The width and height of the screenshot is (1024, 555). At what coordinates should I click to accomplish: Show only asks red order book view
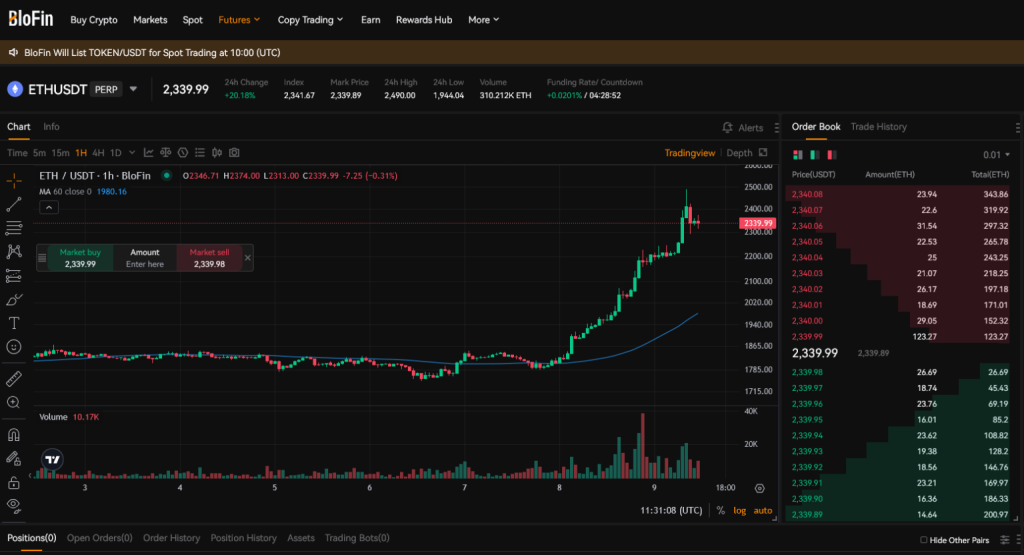pos(831,155)
